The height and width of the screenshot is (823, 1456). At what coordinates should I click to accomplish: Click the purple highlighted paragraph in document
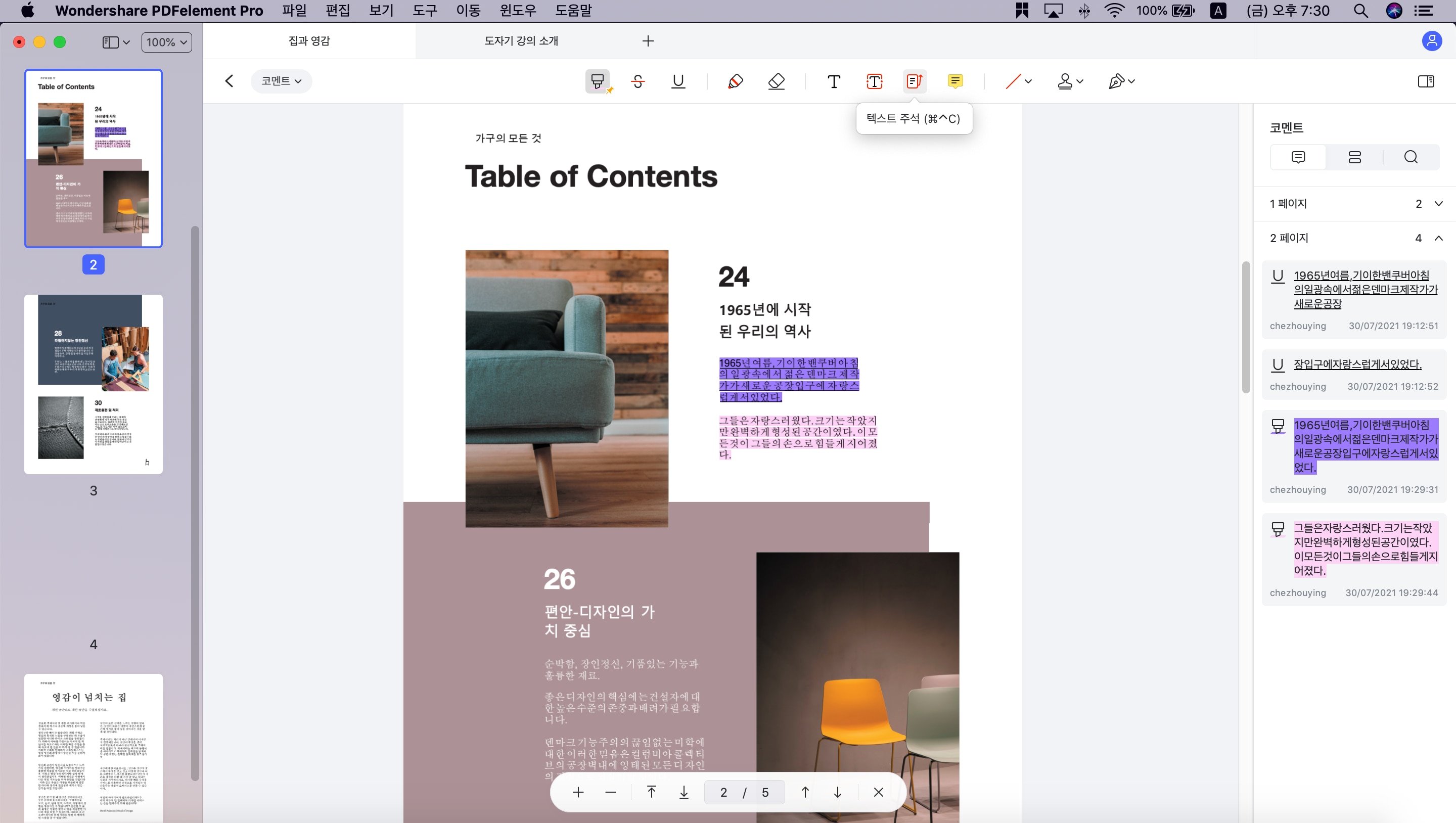(x=789, y=380)
